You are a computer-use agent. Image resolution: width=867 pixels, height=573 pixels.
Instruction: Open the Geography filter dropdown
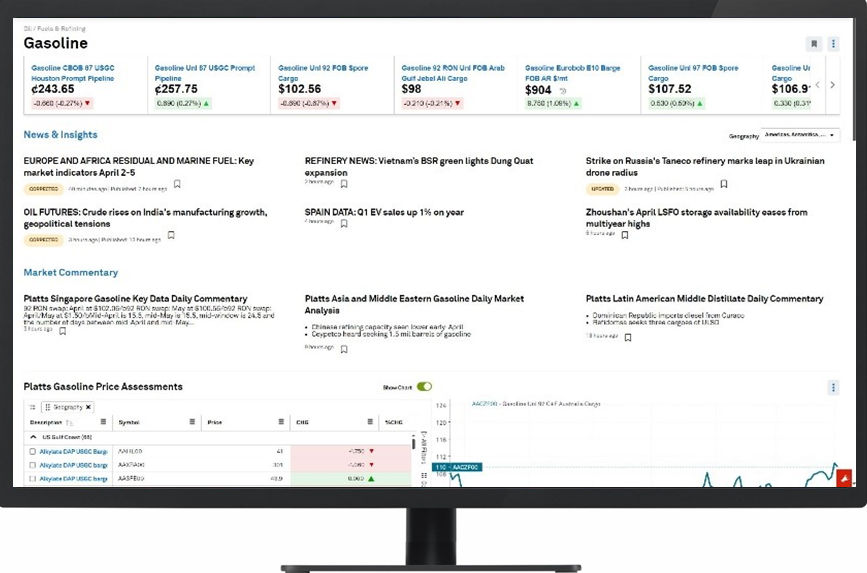(x=800, y=135)
